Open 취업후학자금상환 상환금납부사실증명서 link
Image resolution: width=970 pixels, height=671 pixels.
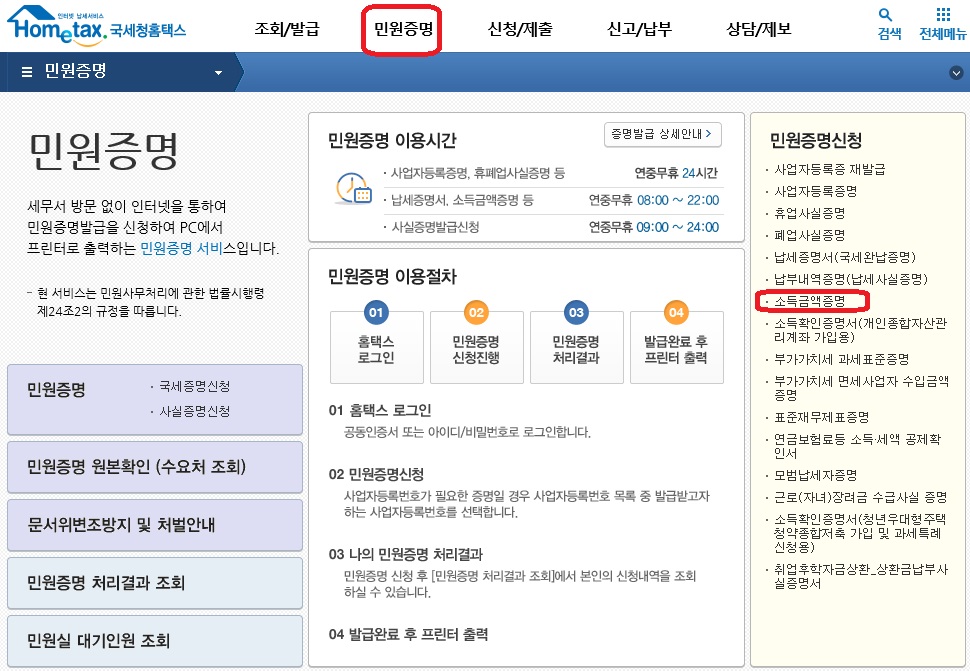coord(861,576)
